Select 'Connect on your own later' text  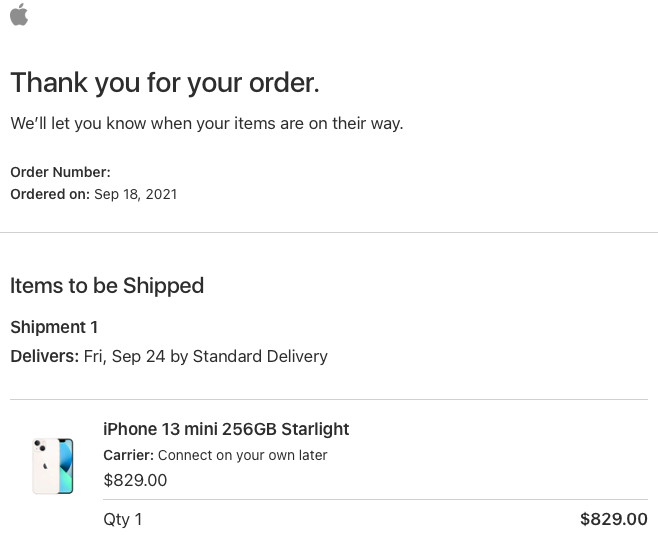[243, 455]
